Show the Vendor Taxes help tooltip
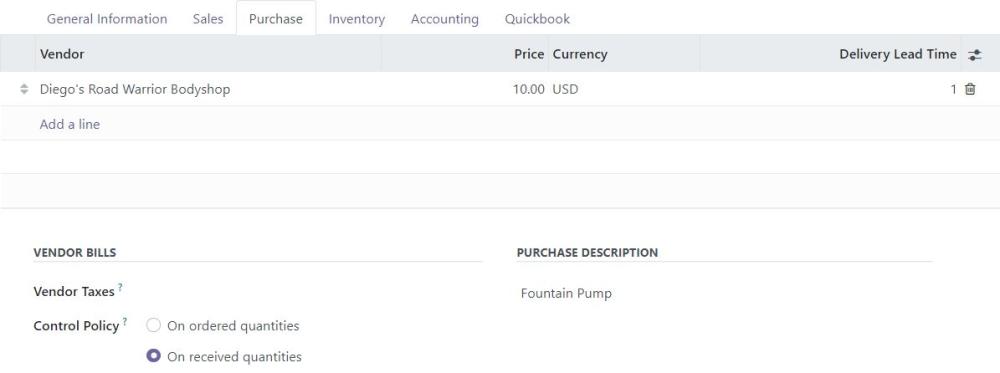This screenshot has height=373, width=1000. pos(120,288)
